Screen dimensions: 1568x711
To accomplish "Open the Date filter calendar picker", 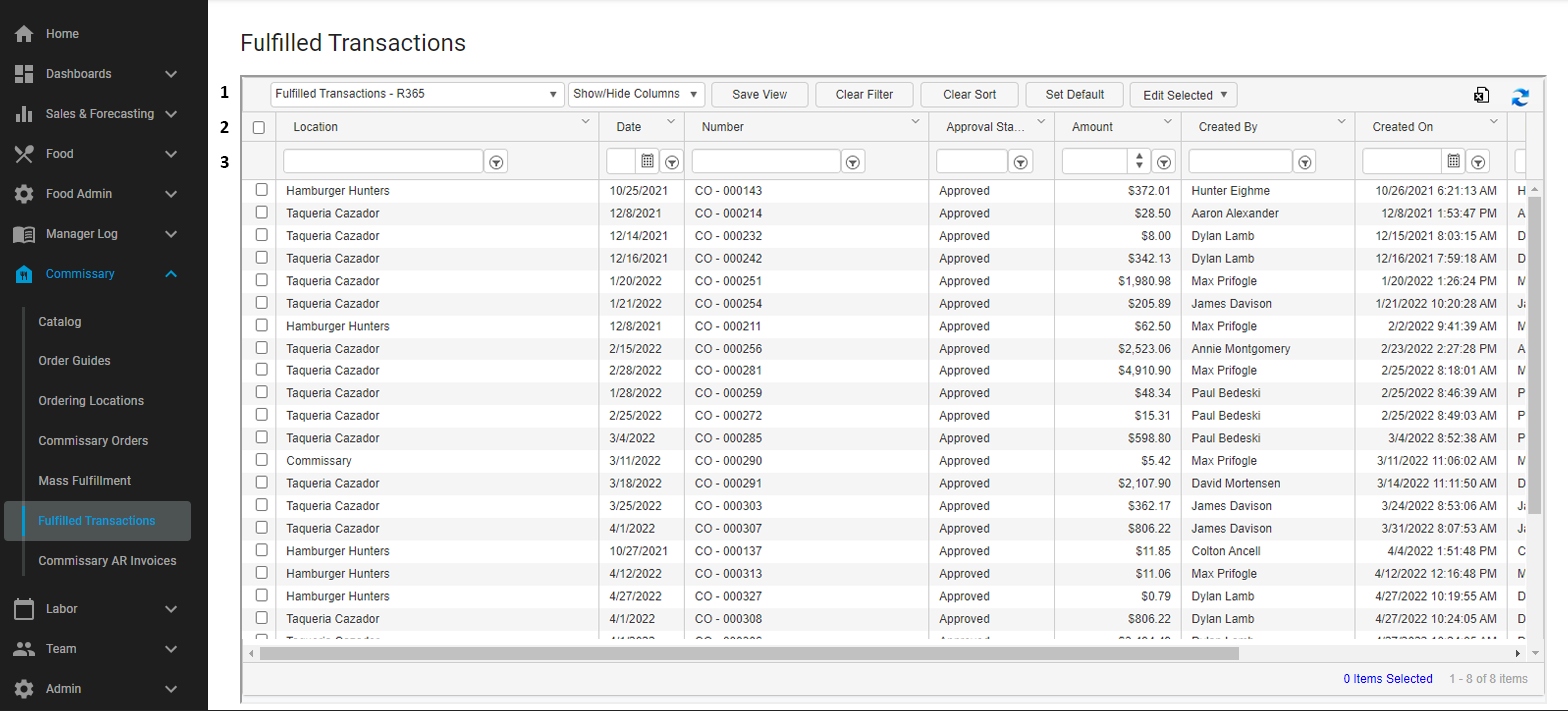I will pos(647,161).
